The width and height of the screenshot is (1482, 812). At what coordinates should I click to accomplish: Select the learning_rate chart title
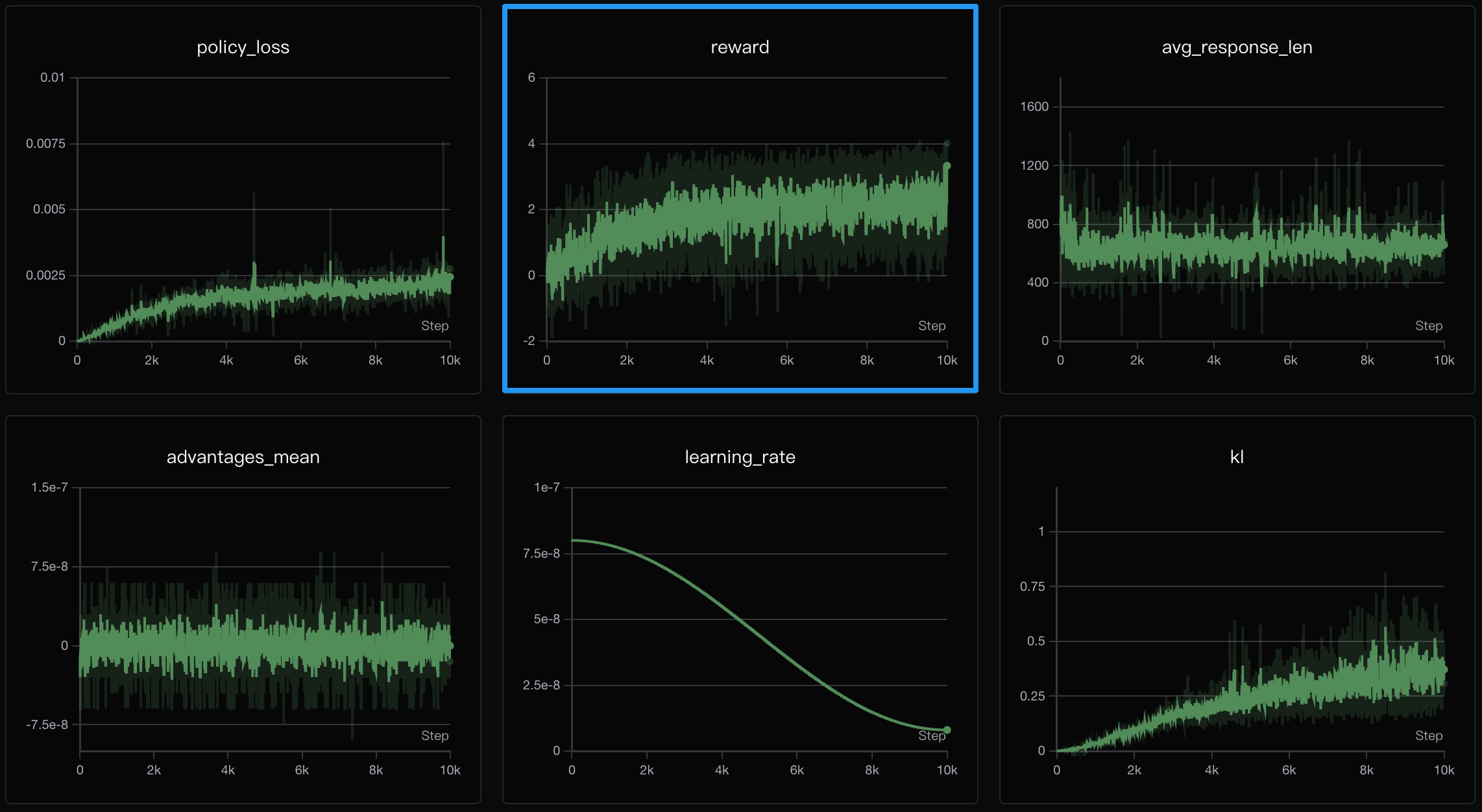point(740,457)
